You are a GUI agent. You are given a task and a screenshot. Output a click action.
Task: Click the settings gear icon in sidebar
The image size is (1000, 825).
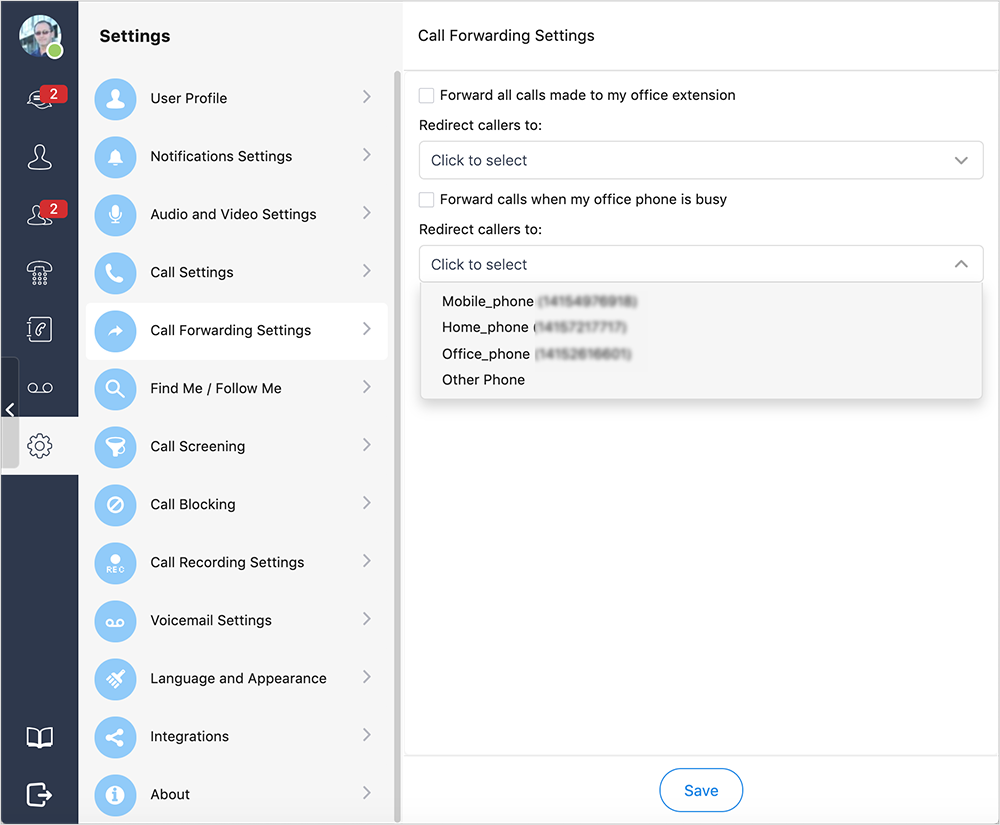click(x=40, y=446)
